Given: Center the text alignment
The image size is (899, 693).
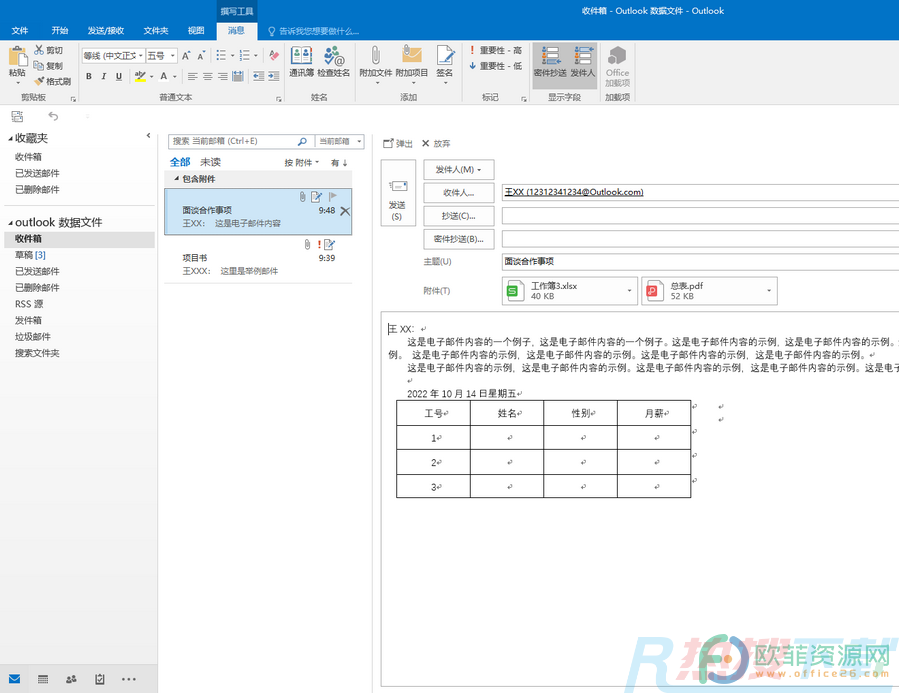Looking at the screenshot, I should (208, 76).
